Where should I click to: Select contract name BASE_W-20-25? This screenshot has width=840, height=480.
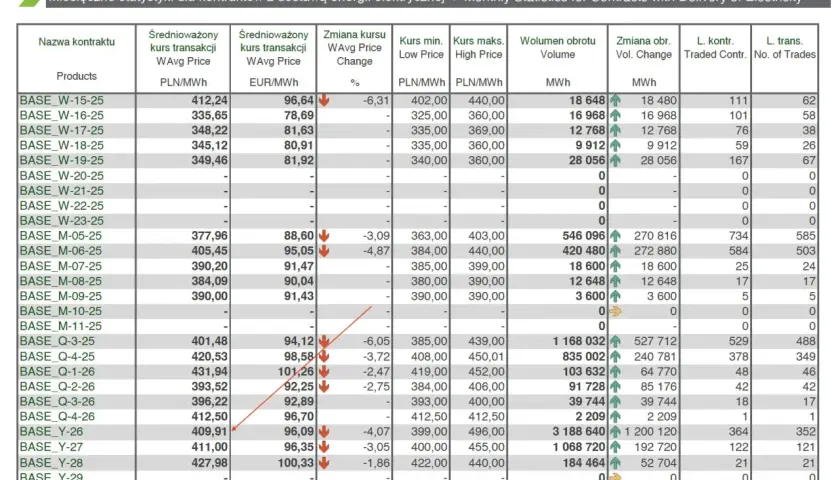point(62,176)
